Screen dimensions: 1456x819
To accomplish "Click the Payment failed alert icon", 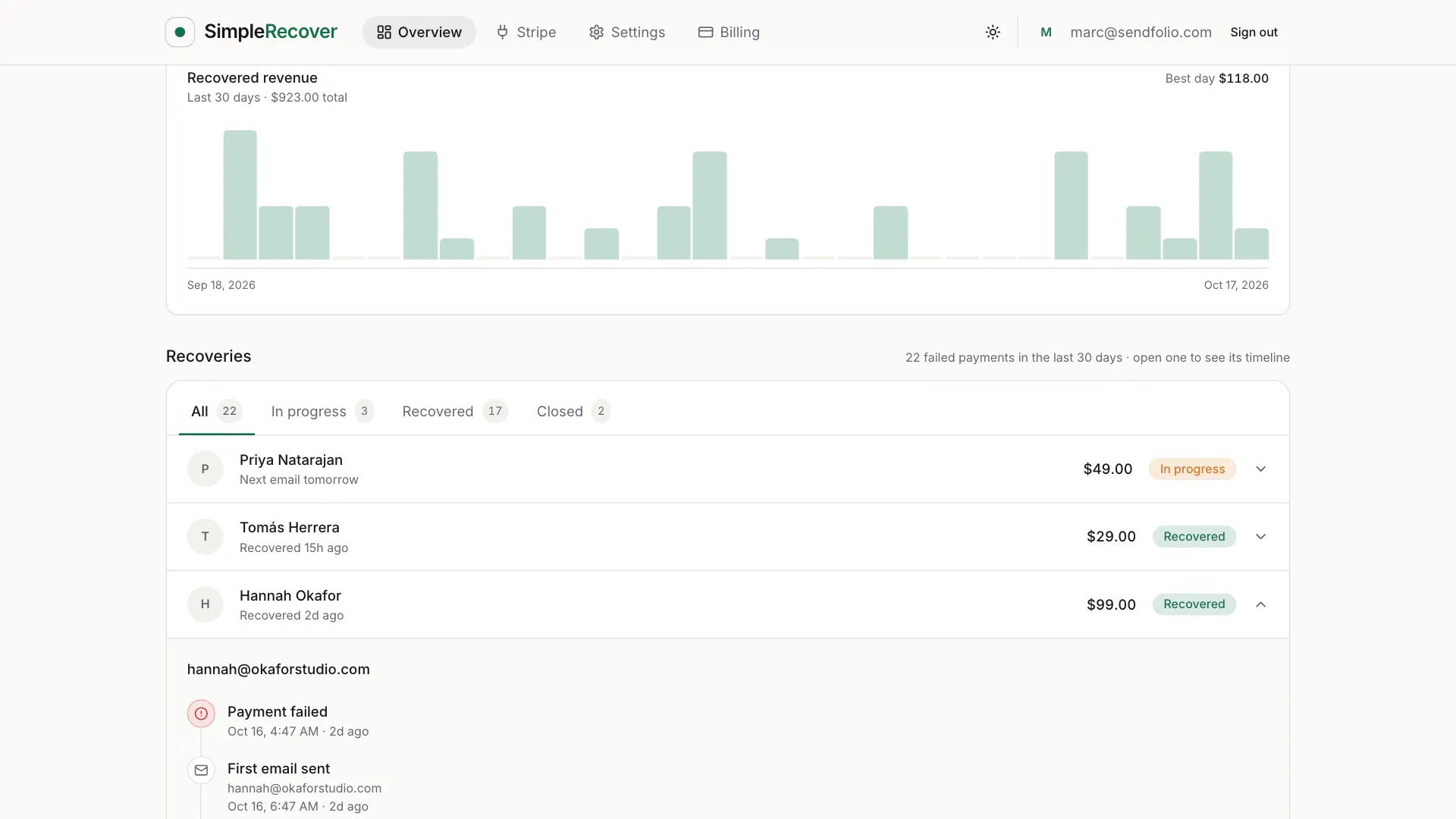I will point(201,714).
